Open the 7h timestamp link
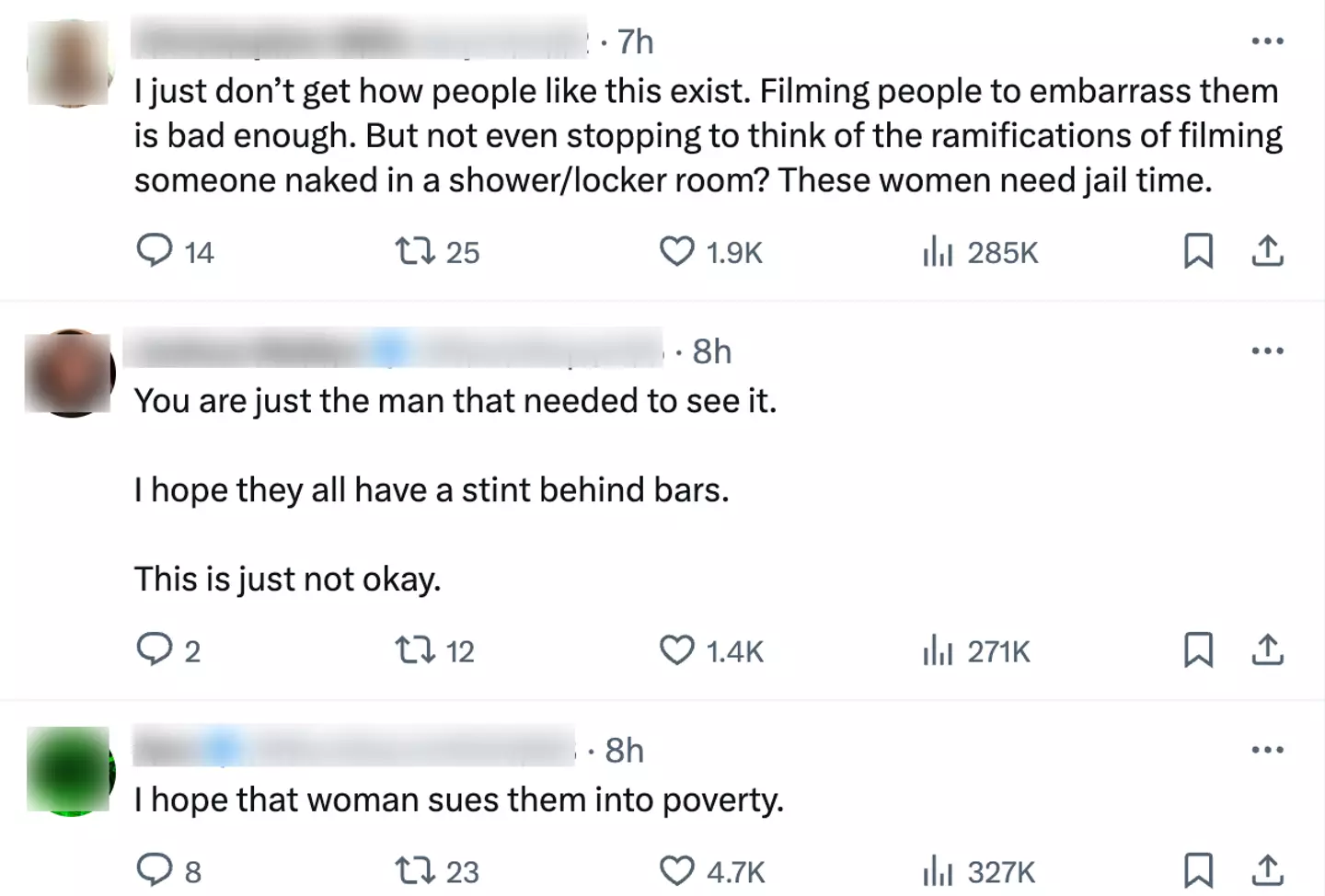This screenshot has width=1325, height=896. (x=635, y=42)
